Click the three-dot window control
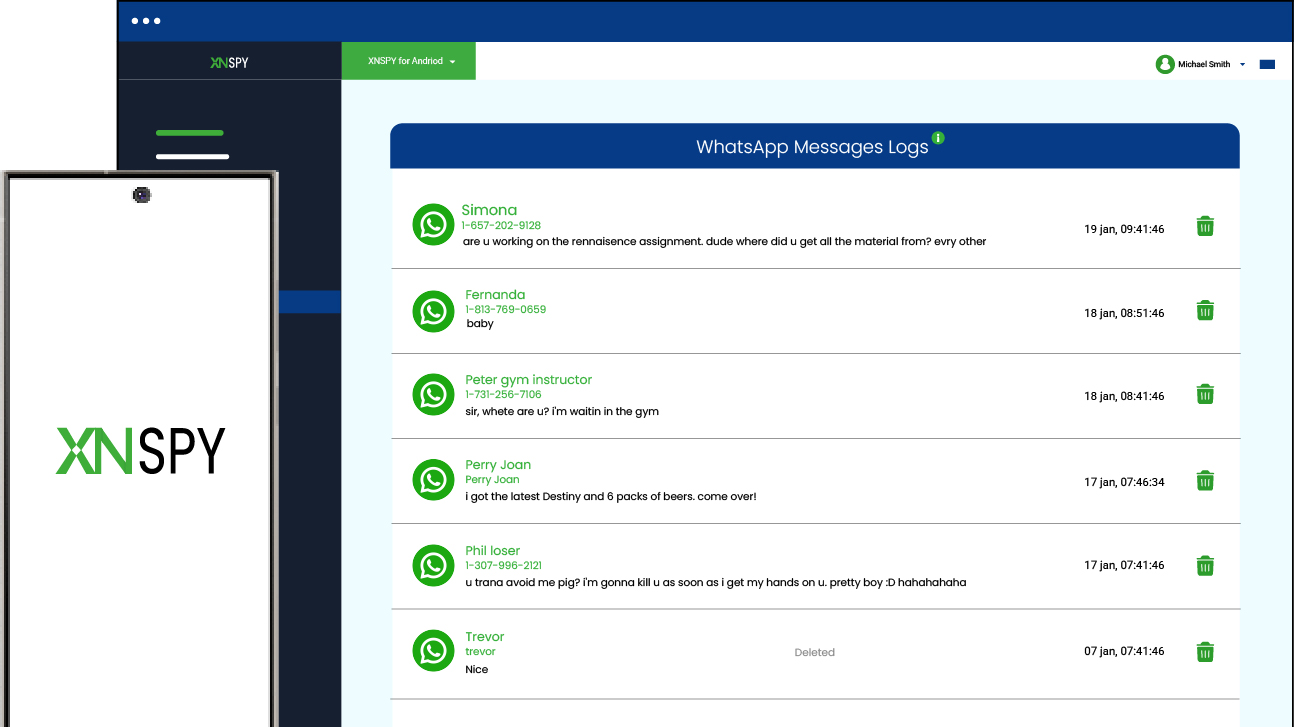 [x=146, y=21]
